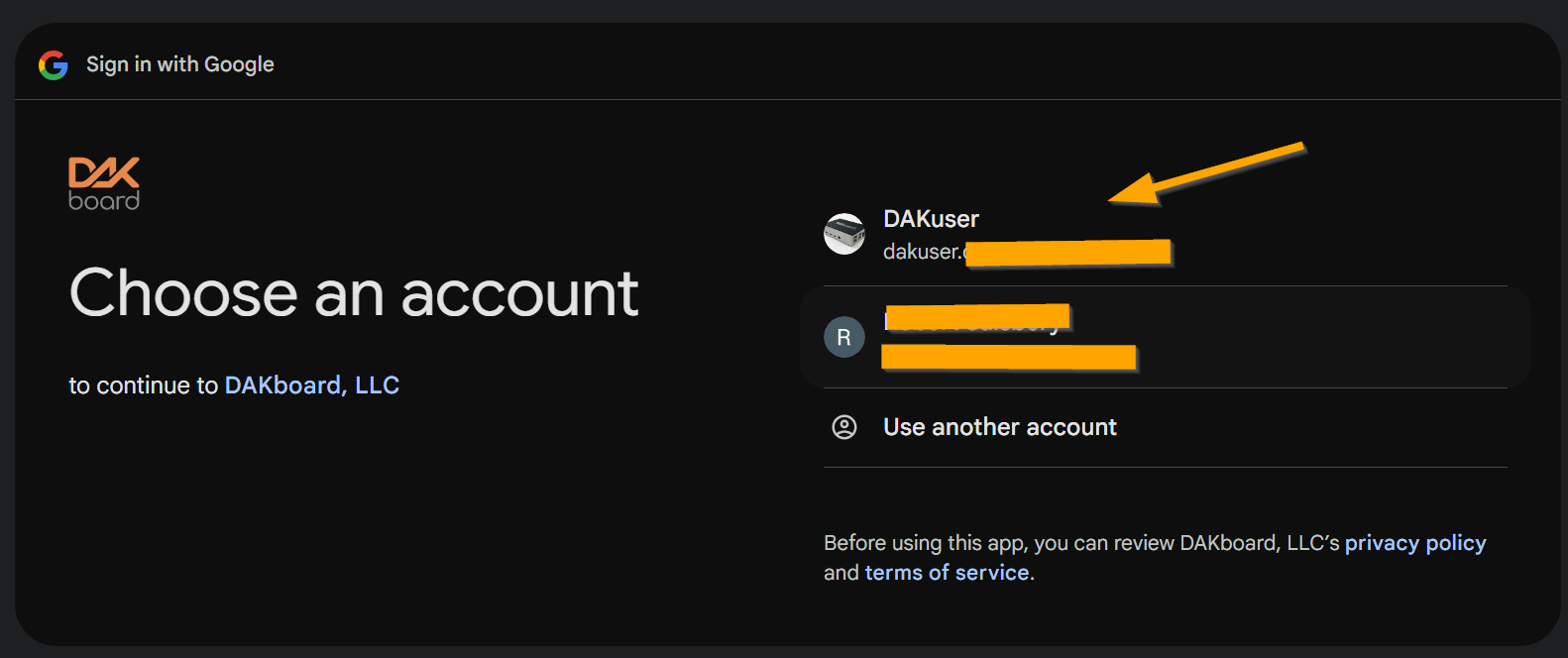
Task: Open the terms of service link
Action: coord(947,573)
